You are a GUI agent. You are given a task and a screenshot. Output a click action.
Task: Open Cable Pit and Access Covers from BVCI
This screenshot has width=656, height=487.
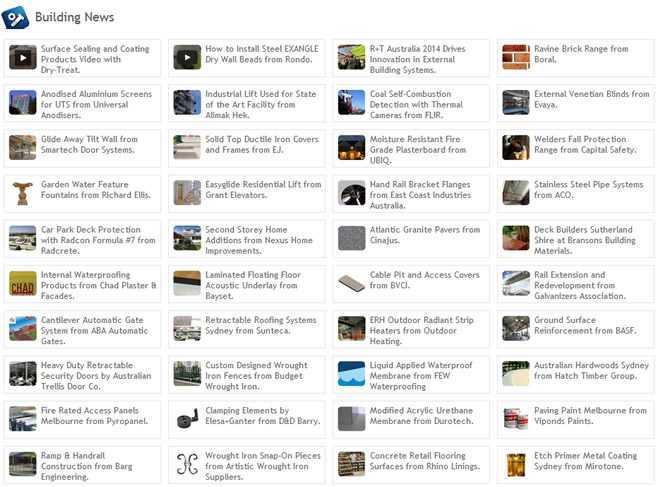[x=424, y=280]
